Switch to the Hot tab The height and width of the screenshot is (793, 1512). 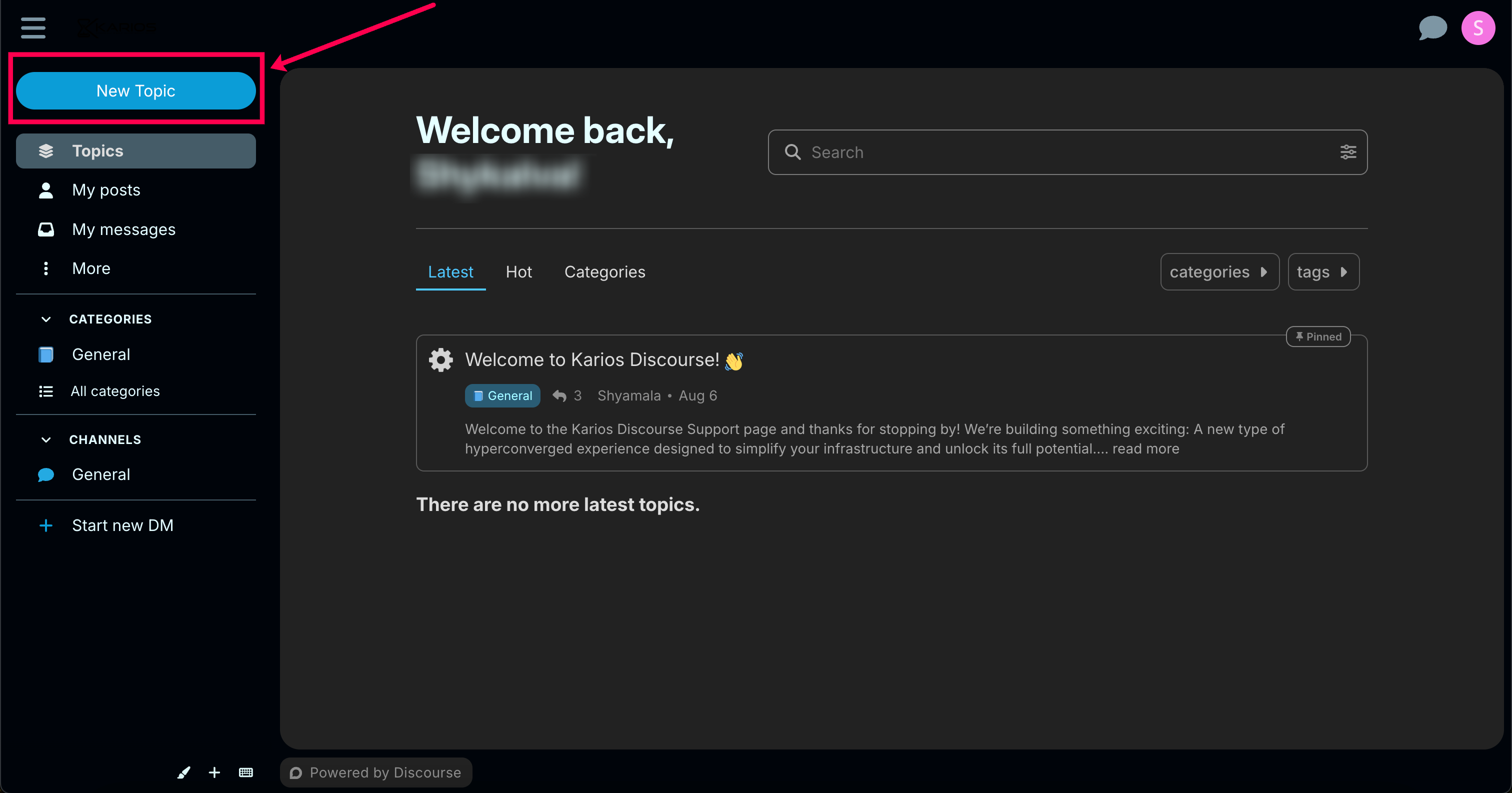[x=519, y=272]
